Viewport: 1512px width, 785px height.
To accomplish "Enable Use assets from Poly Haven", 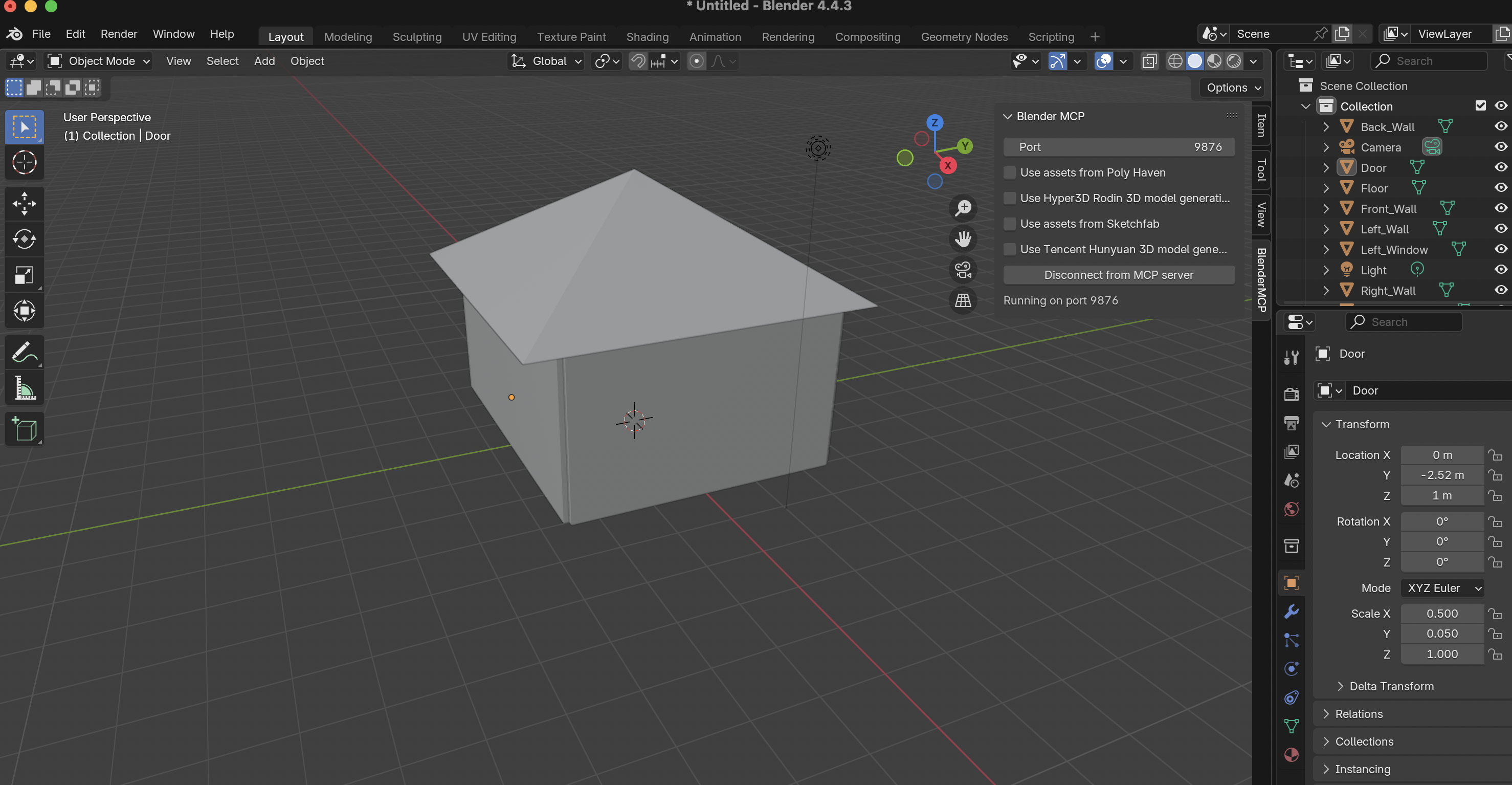I will click(1010, 172).
